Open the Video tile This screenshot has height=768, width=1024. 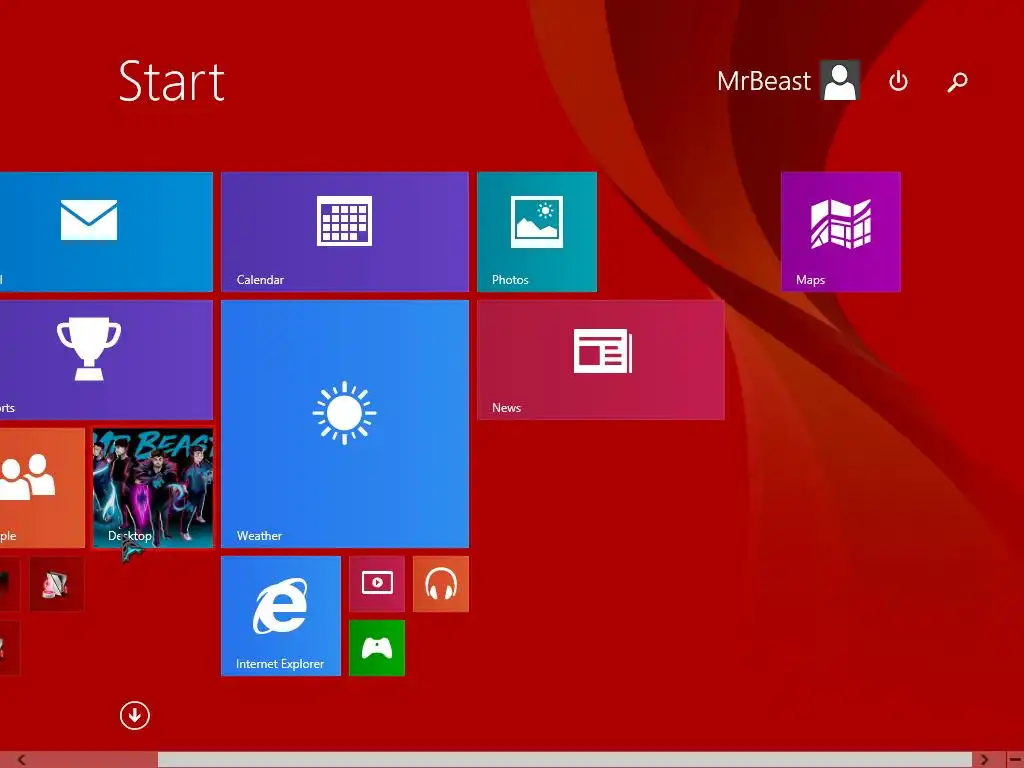(x=377, y=584)
